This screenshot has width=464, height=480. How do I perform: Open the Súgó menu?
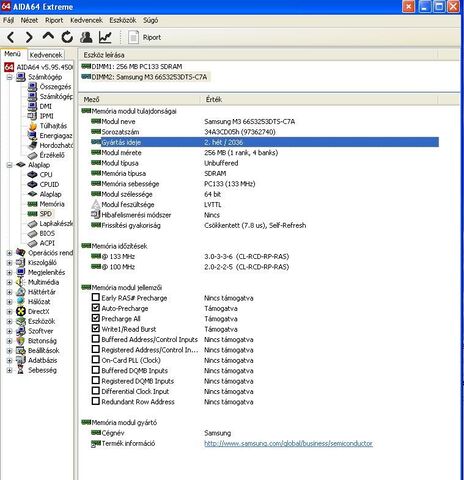(151, 20)
